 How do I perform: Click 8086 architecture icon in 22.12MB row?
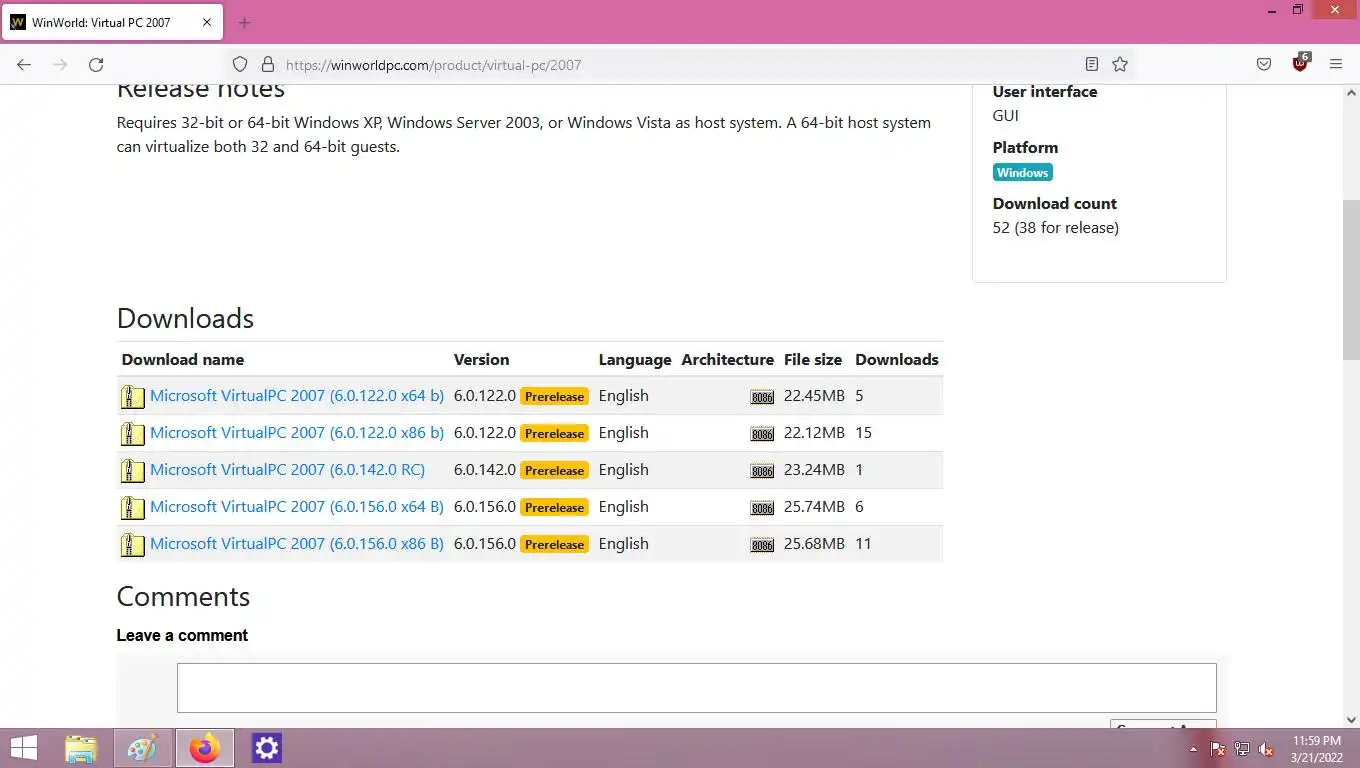(x=762, y=434)
